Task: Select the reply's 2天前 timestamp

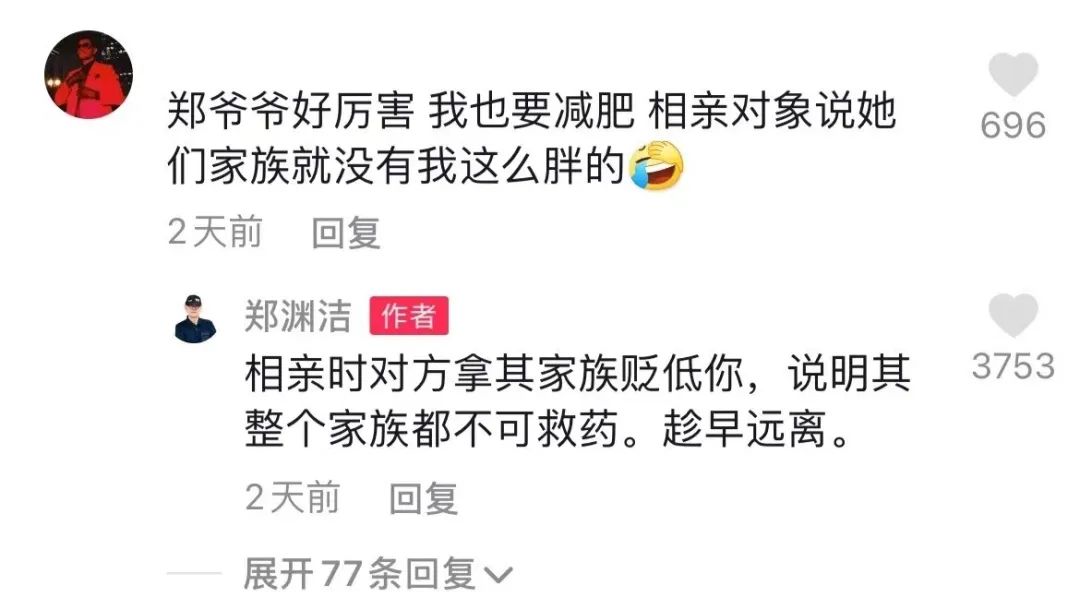Action: 293,497
